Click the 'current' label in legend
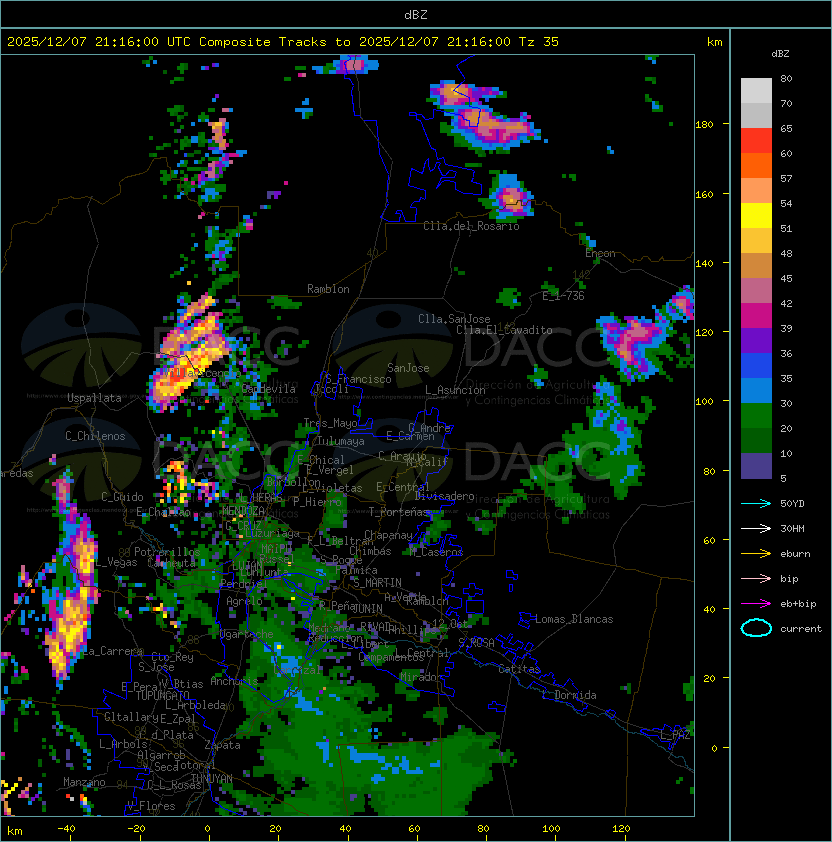 click(801, 629)
